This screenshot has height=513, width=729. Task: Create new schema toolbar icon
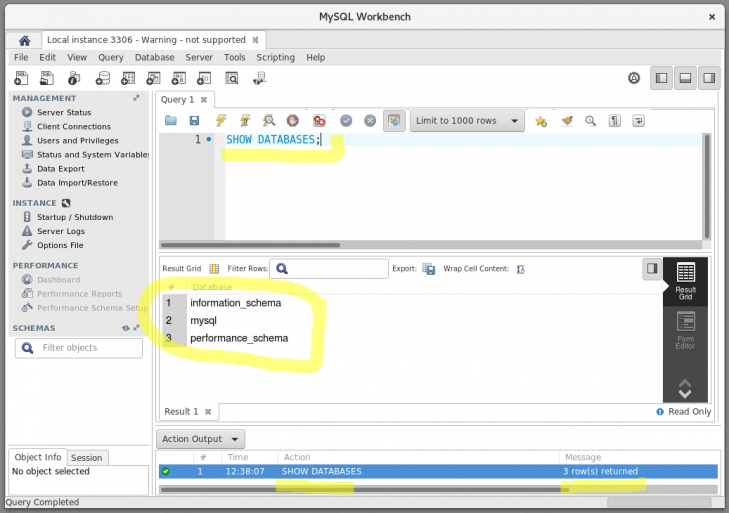click(x=102, y=78)
